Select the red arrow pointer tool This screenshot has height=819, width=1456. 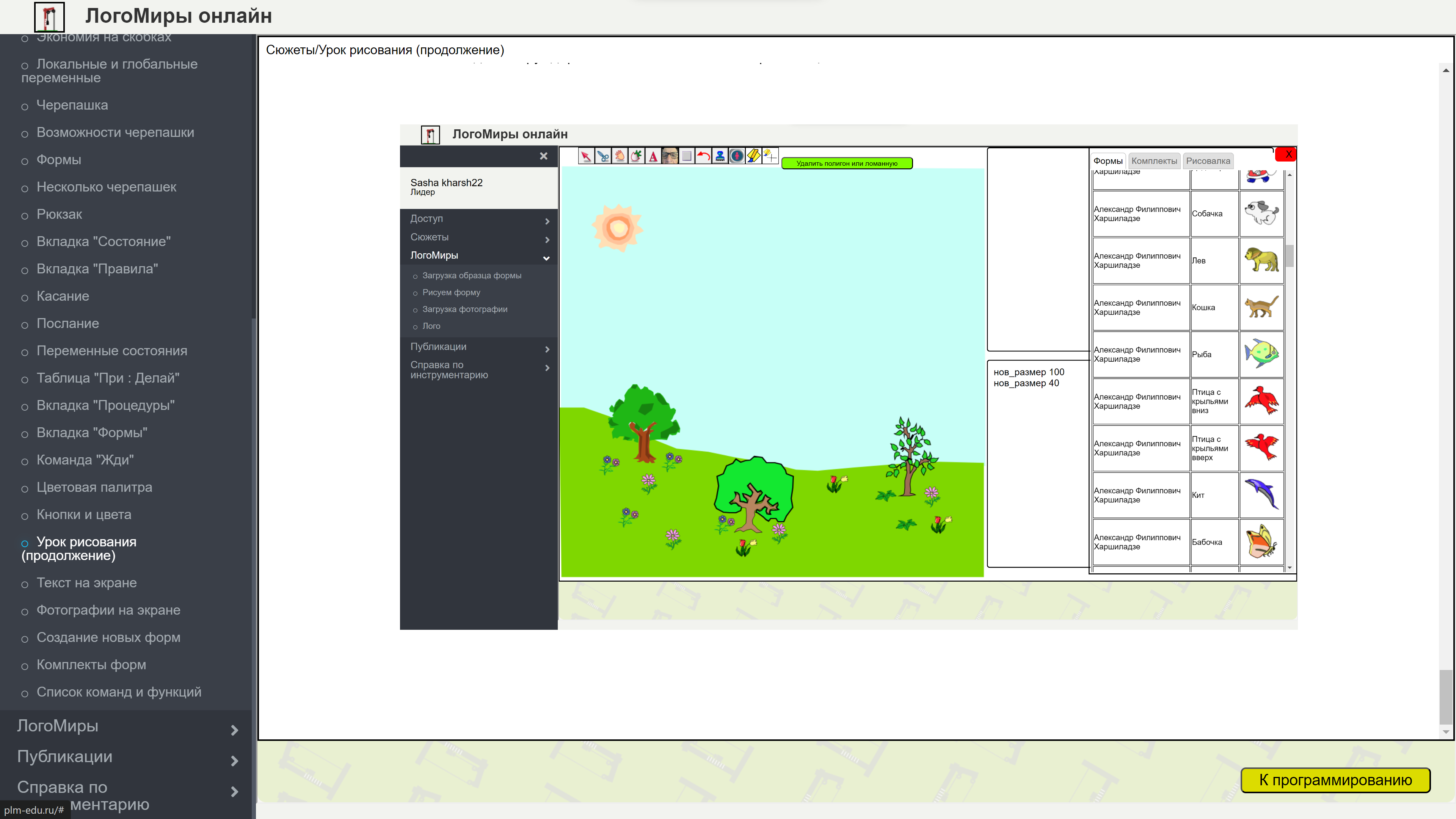click(585, 156)
